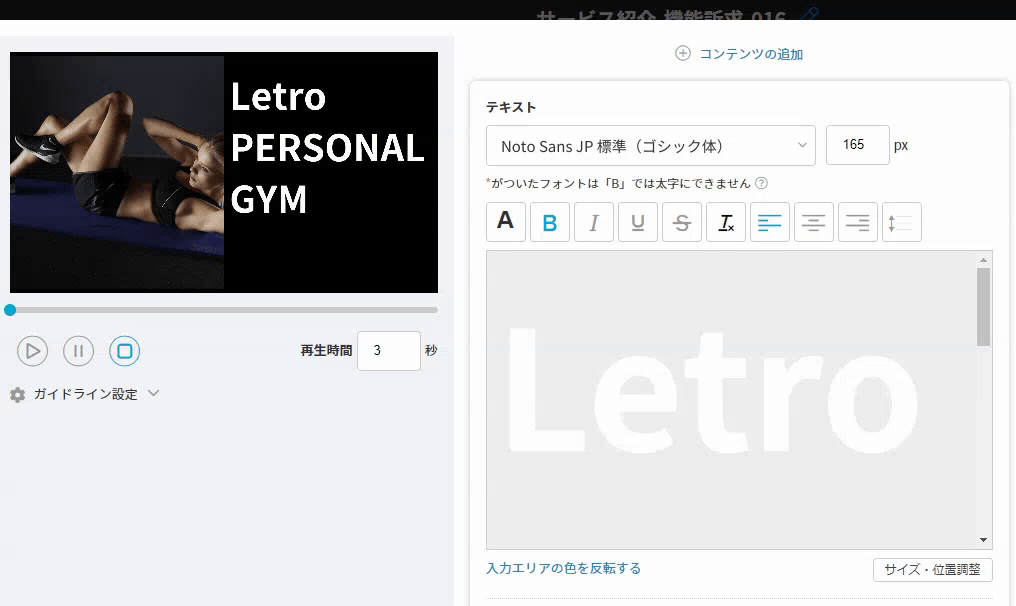The width and height of the screenshot is (1016, 606).
Task: Toggle underline formatting
Action: pyautogui.click(x=638, y=222)
